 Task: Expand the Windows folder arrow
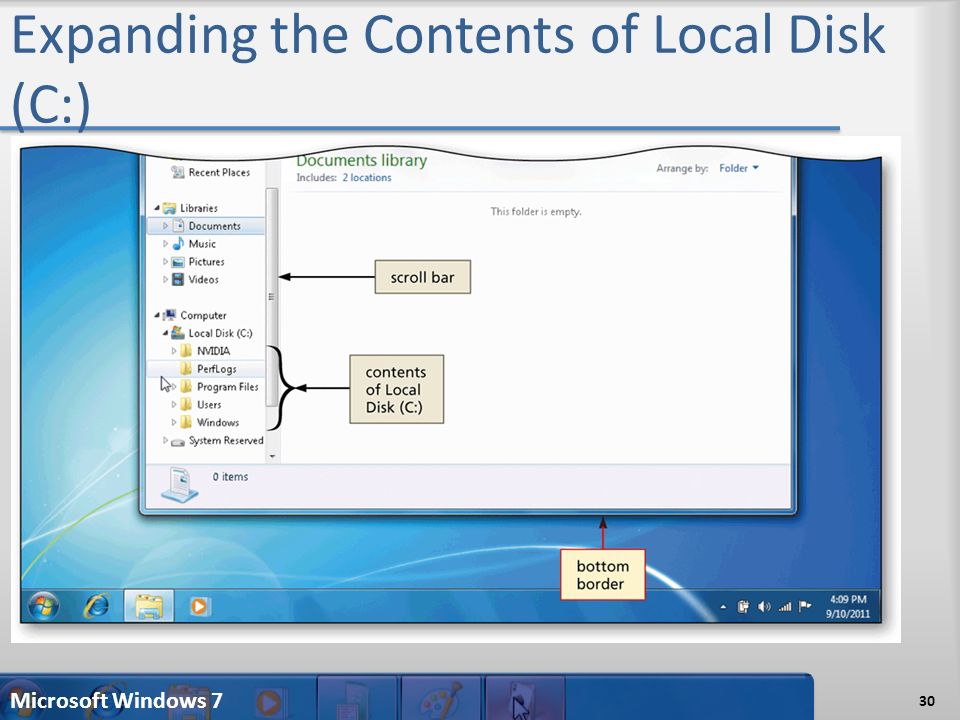click(x=174, y=422)
